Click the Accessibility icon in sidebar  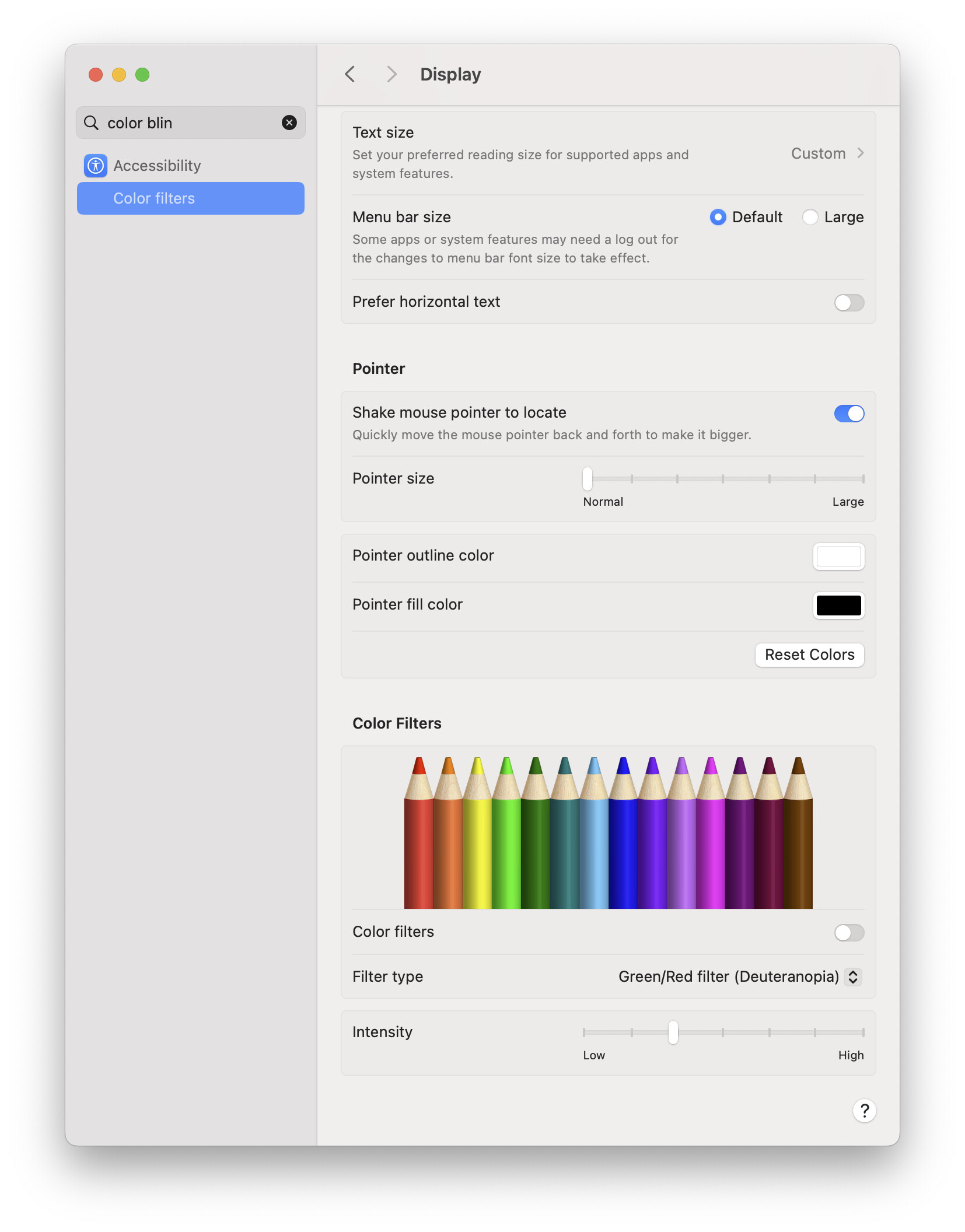point(95,166)
